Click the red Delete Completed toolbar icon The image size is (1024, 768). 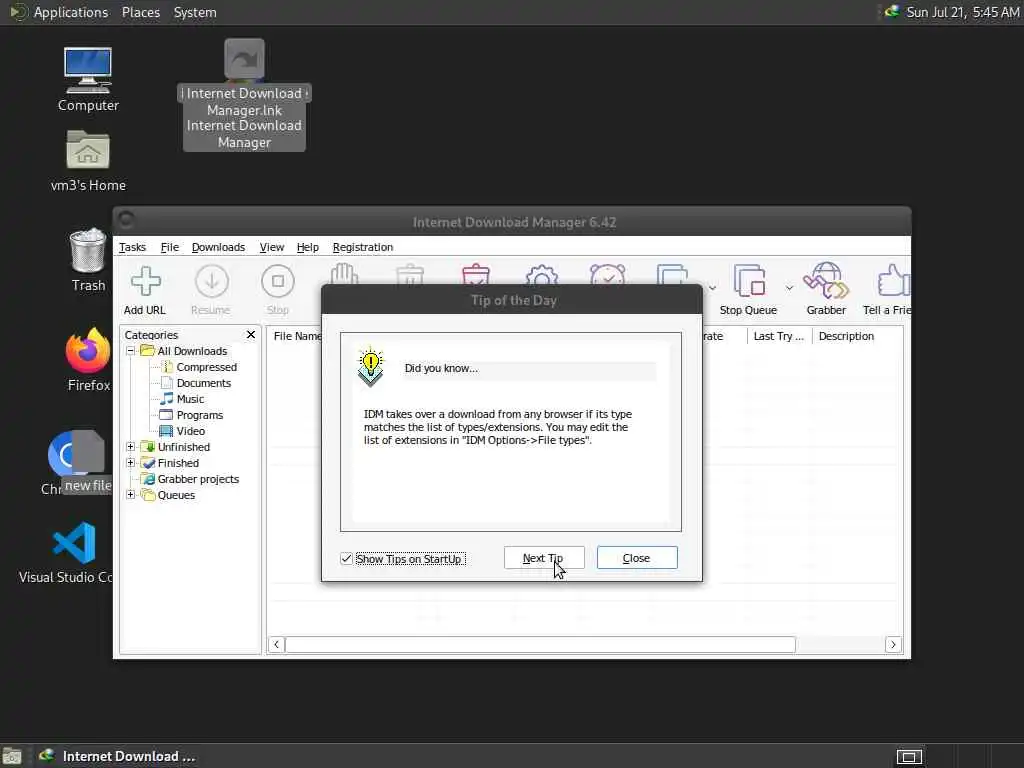476,274
